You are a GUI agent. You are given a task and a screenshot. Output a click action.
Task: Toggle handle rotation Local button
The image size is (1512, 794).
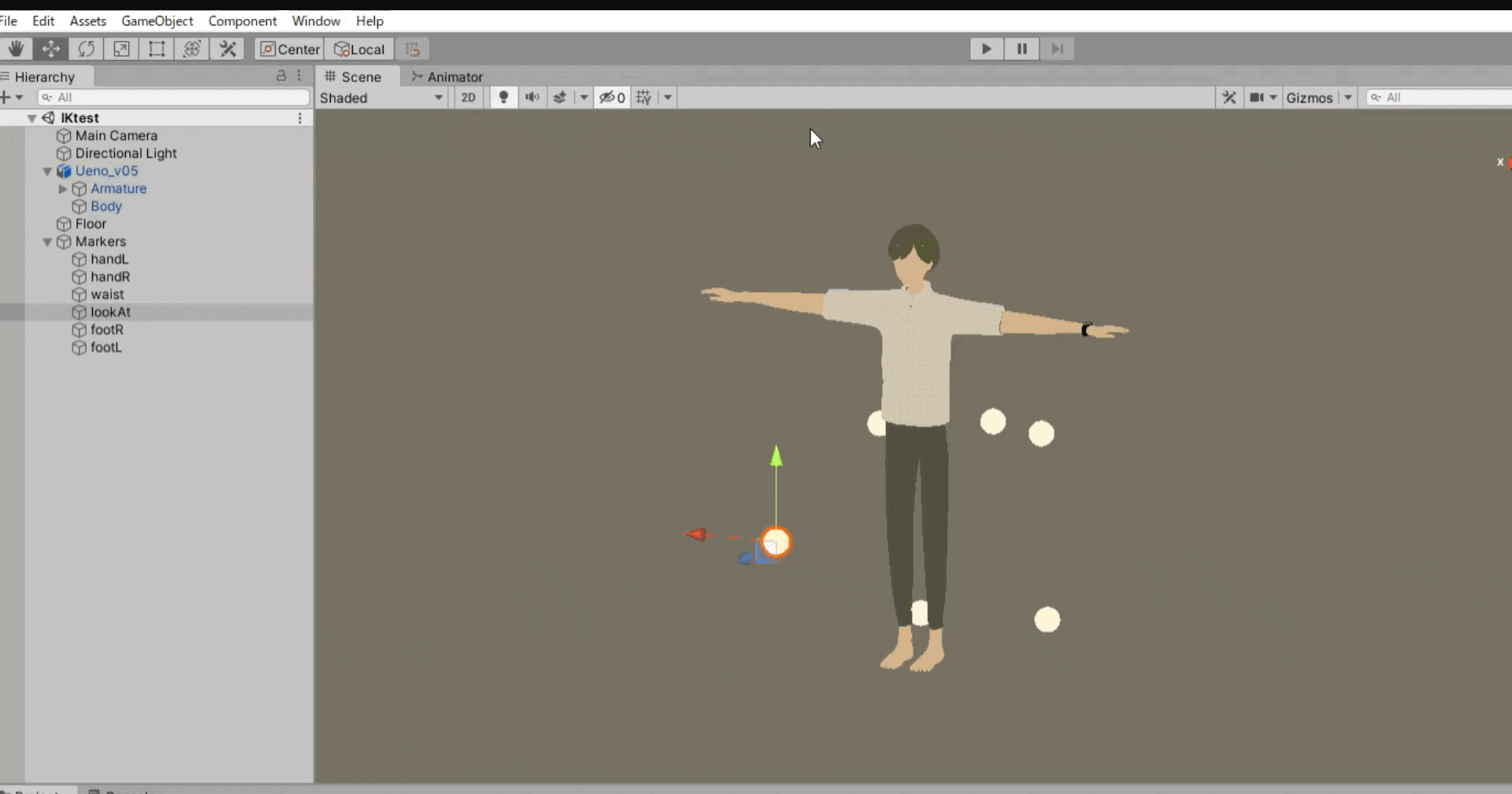(360, 49)
